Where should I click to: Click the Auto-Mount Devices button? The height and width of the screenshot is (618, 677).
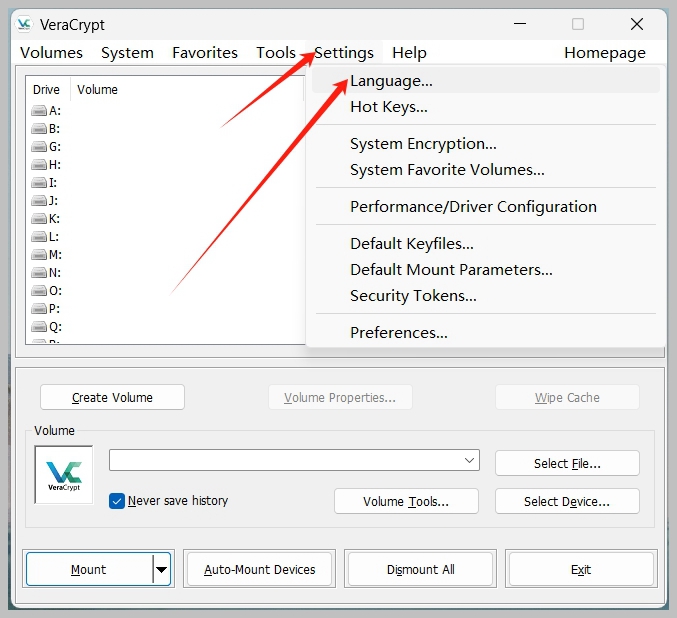(x=259, y=570)
